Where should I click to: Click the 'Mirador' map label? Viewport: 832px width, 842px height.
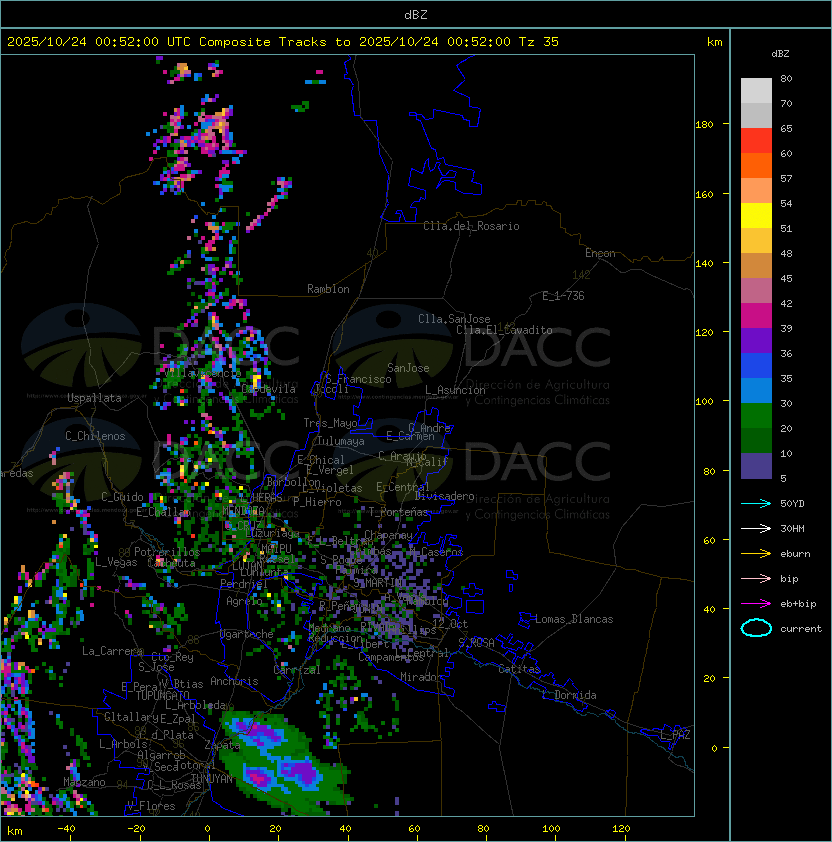(421, 677)
